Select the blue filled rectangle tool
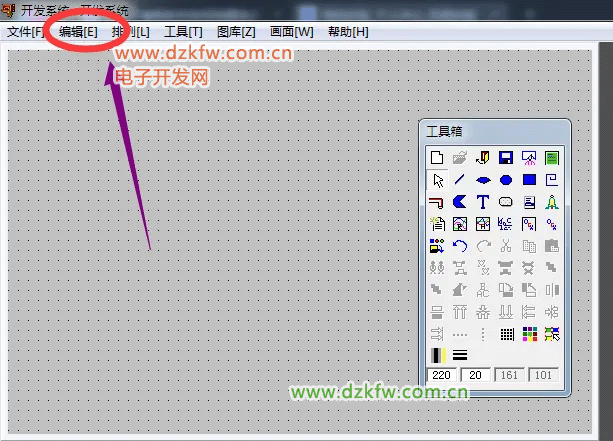This screenshot has width=613, height=441. [529, 180]
